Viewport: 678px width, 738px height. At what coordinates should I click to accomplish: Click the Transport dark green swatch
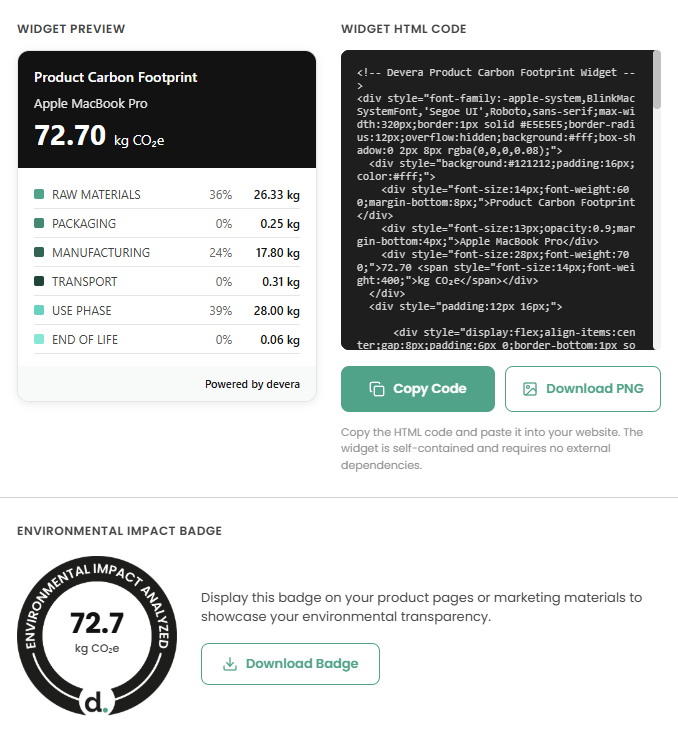point(39,281)
